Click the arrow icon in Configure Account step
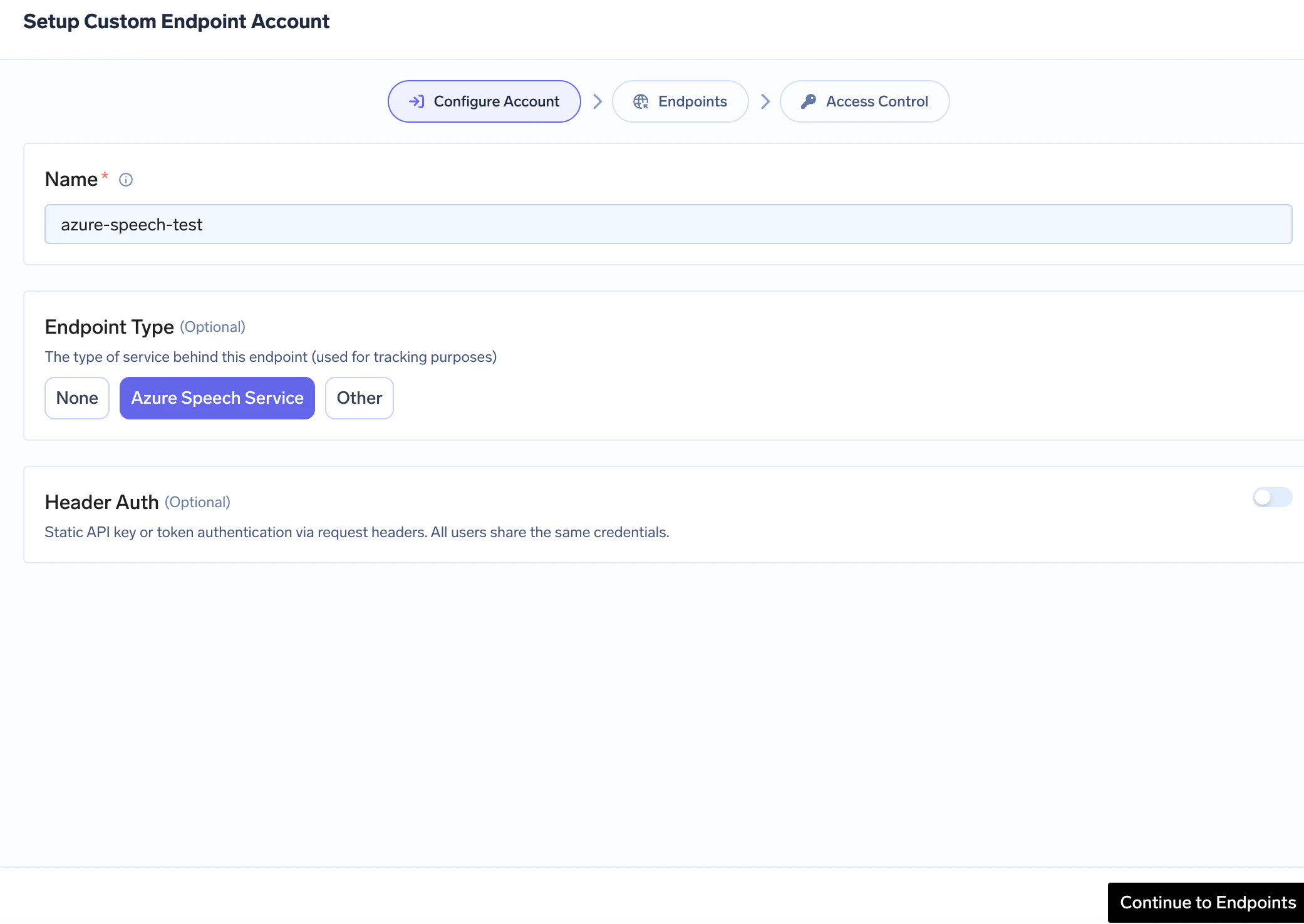The image size is (1304, 924). (x=417, y=101)
